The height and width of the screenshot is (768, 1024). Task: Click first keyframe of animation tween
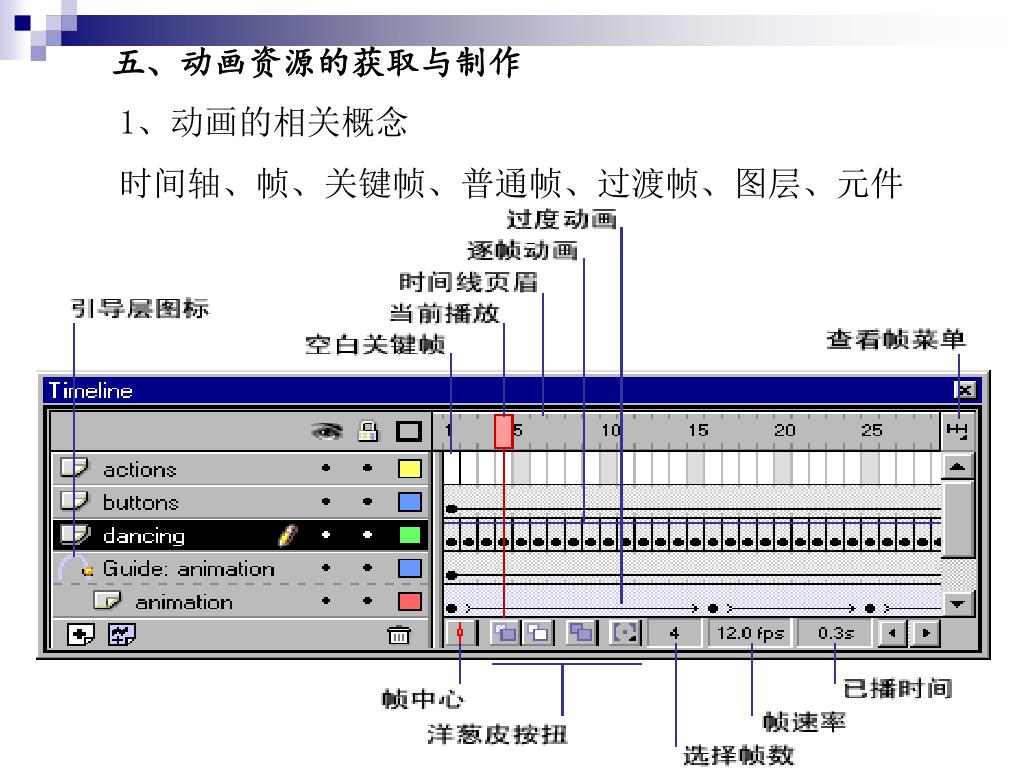coord(451,608)
